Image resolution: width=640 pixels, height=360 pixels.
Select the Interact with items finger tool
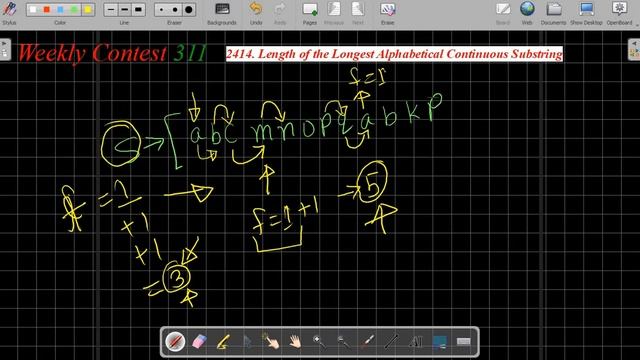pyautogui.click(x=271, y=342)
